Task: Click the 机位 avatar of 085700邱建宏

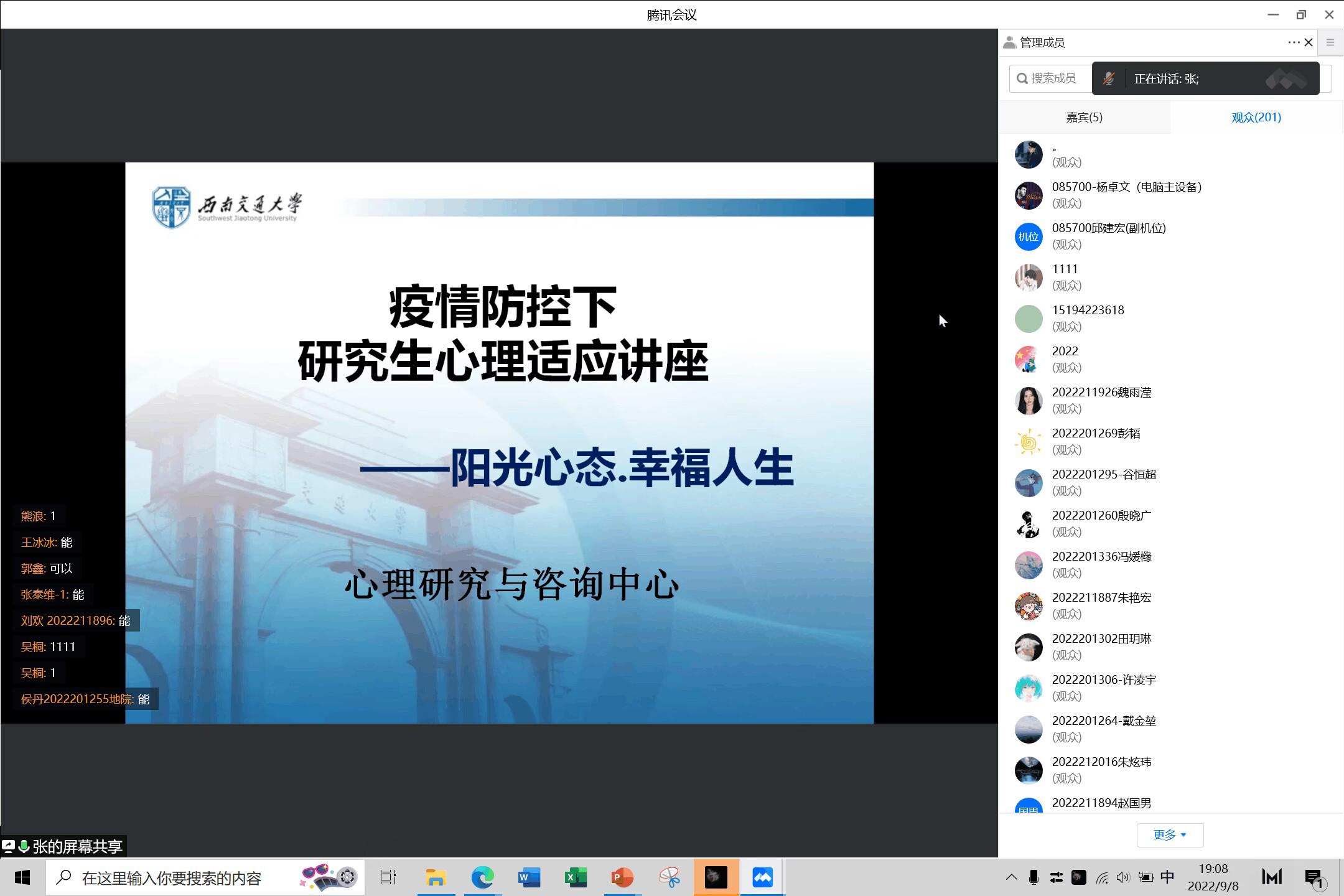Action: pos(1028,236)
